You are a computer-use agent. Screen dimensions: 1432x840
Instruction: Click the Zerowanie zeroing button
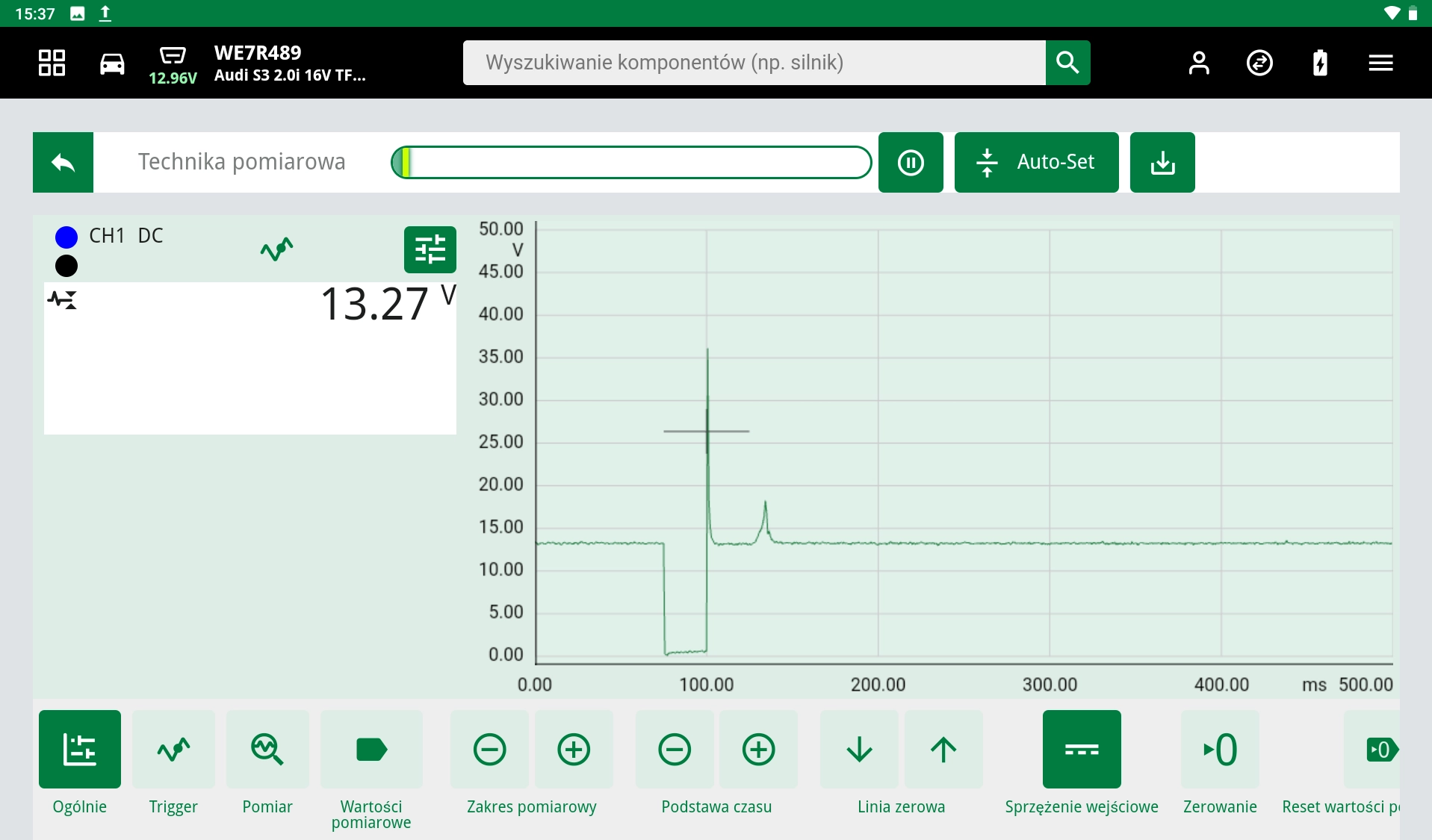coord(1220,749)
